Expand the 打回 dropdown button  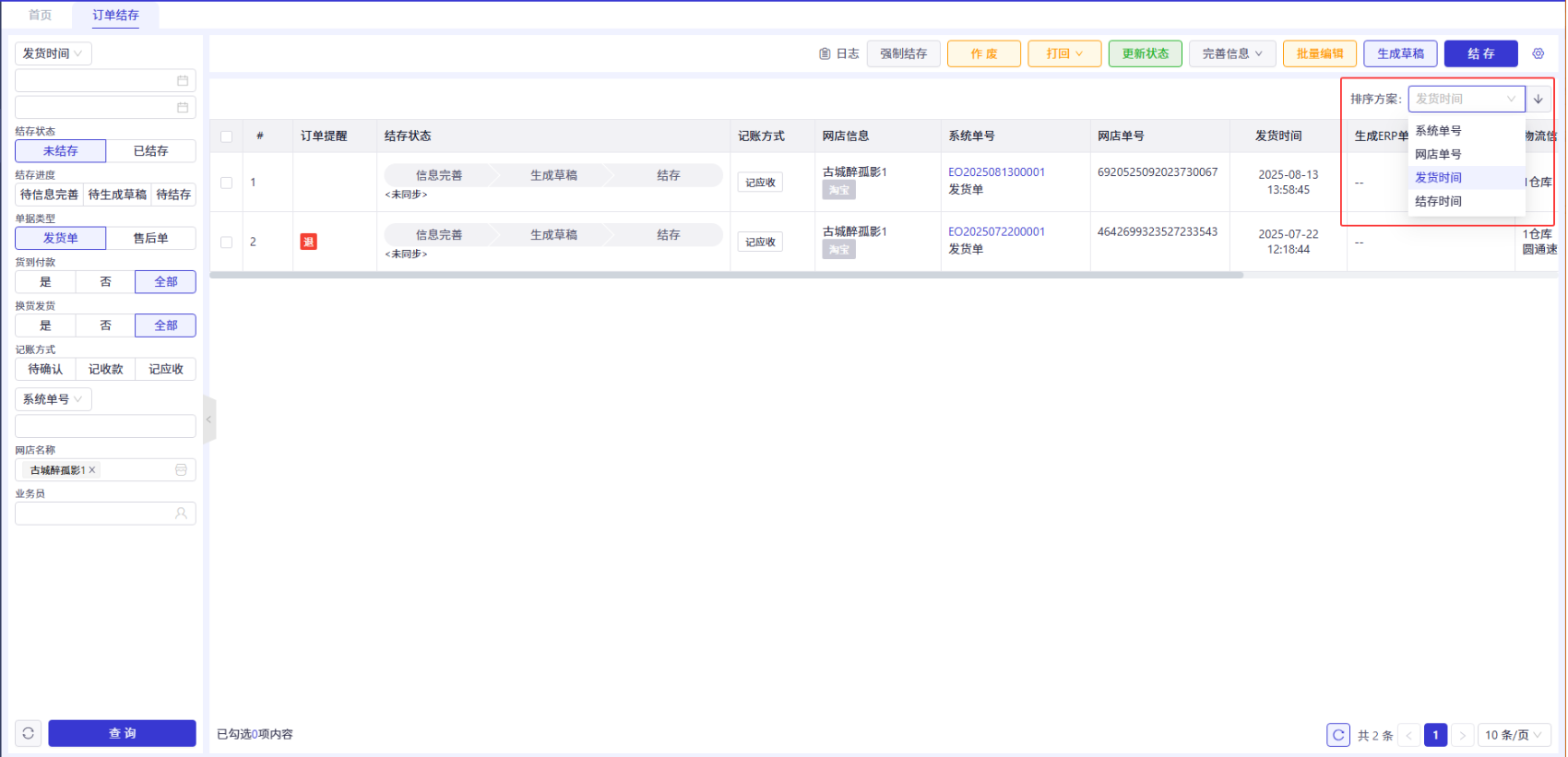(x=1064, y=53)
